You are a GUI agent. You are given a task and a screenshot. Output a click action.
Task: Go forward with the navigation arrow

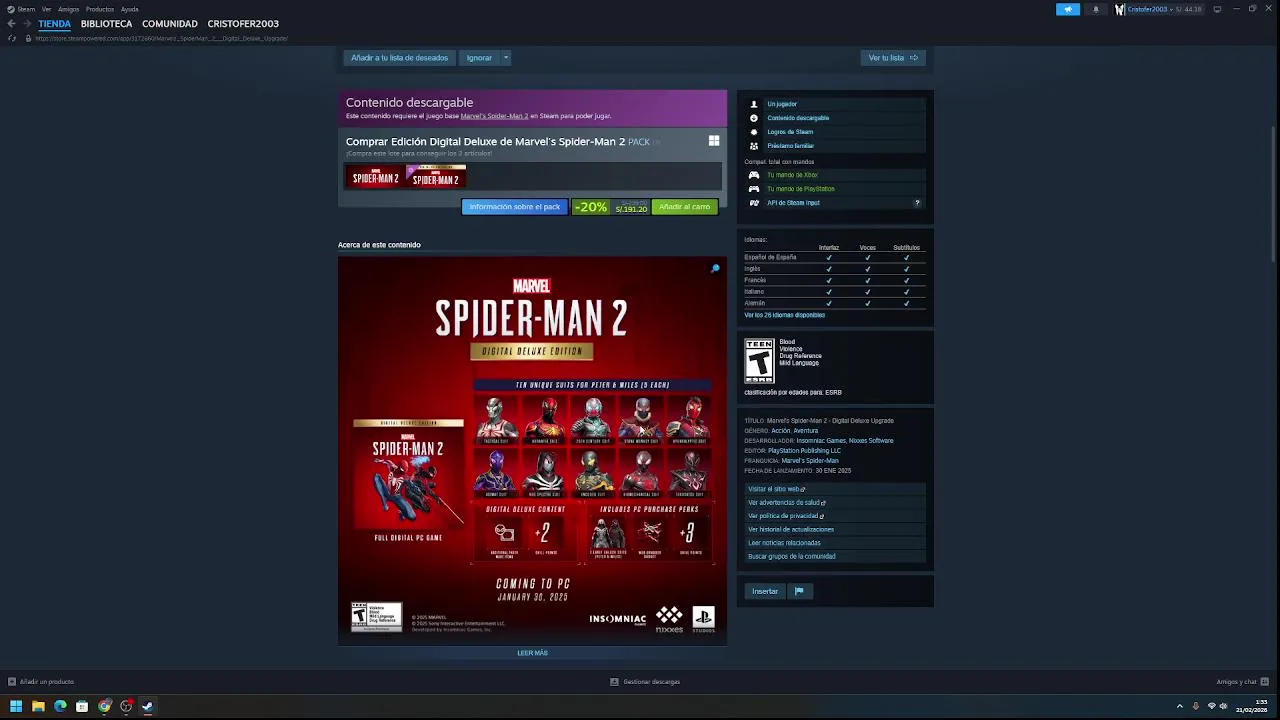[26, 24]
